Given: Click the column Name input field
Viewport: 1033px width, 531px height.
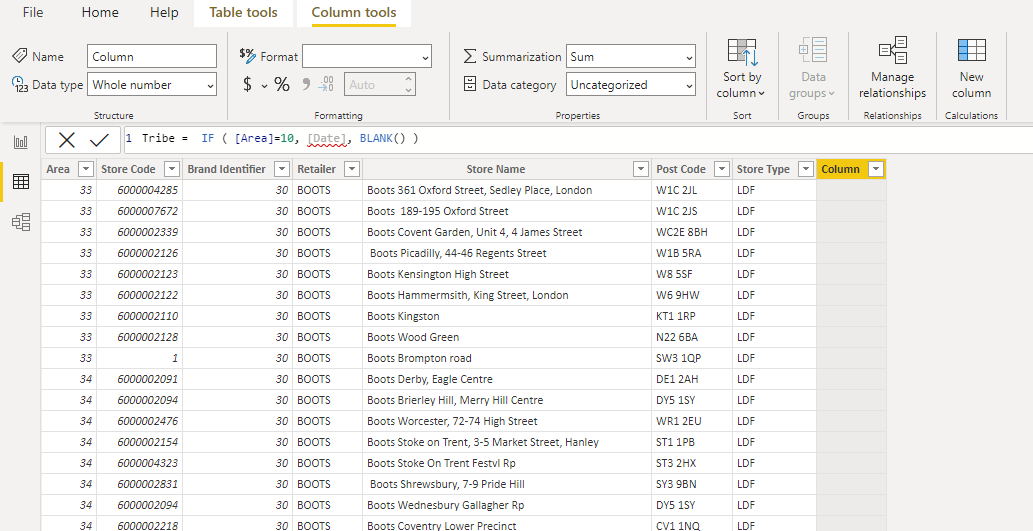Looking at the screenshot, I should (152, 57).
